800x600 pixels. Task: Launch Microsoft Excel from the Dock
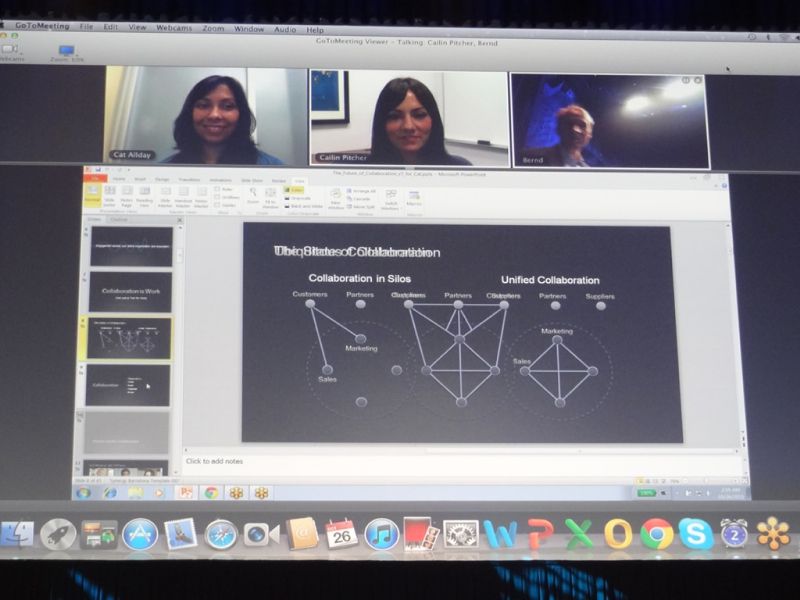click(579, 534)
